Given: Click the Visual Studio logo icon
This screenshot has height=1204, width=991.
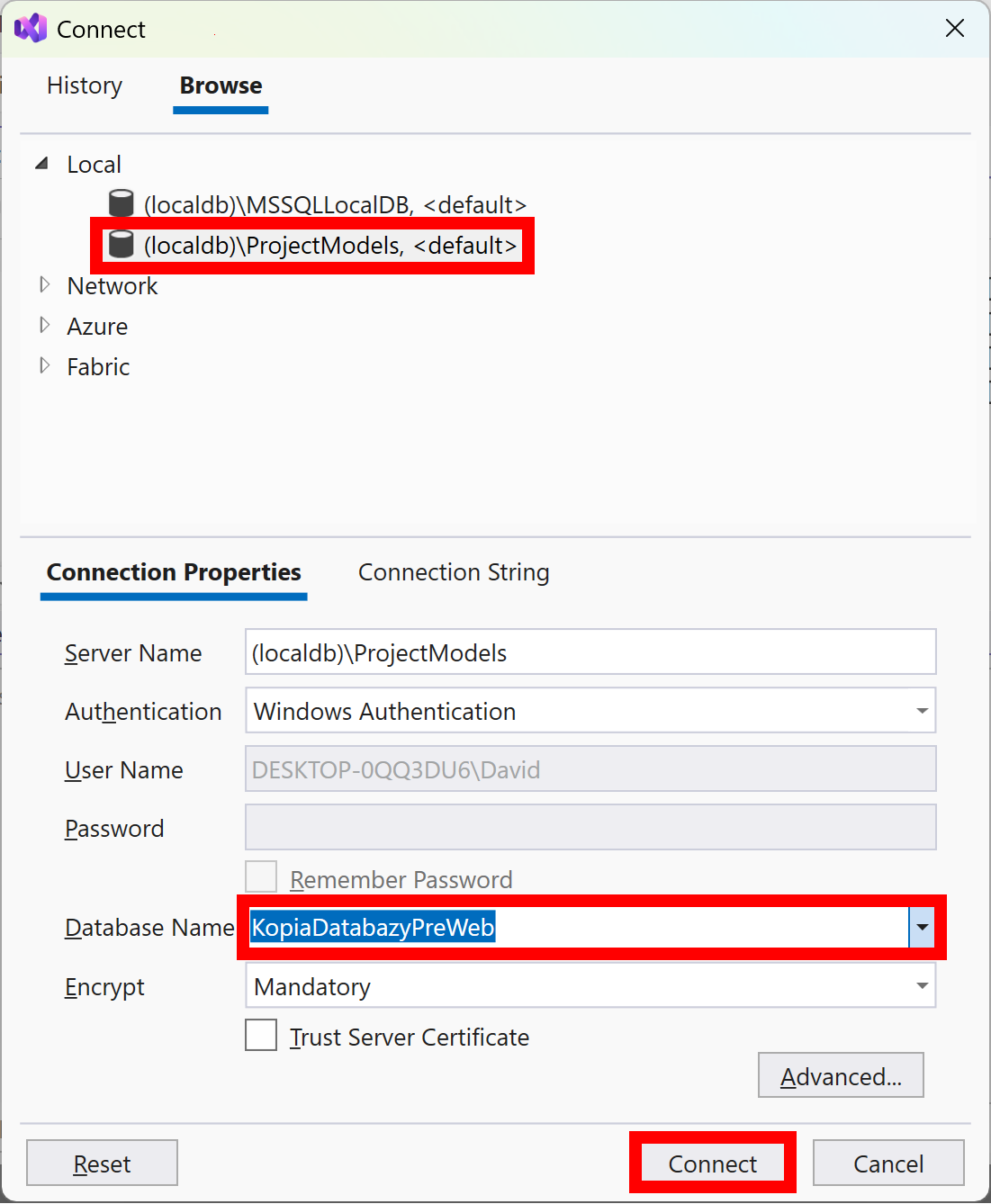Looking at the screenshot, I should pos(30,28).
